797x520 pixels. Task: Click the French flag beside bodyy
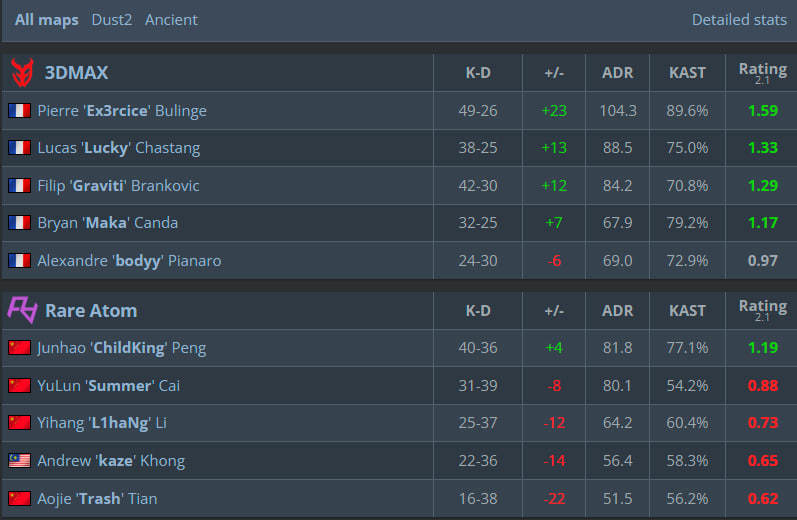tap(19, 261)
